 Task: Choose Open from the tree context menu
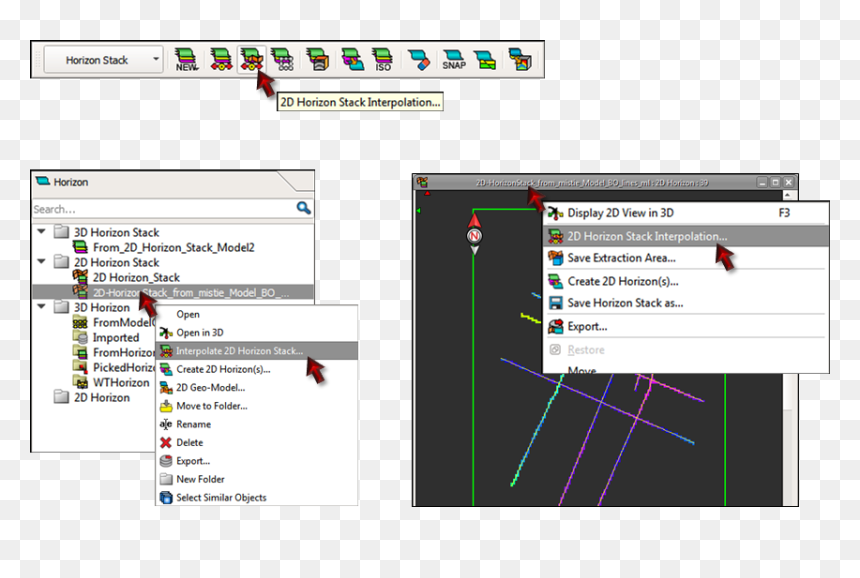[x=257, y=314]
